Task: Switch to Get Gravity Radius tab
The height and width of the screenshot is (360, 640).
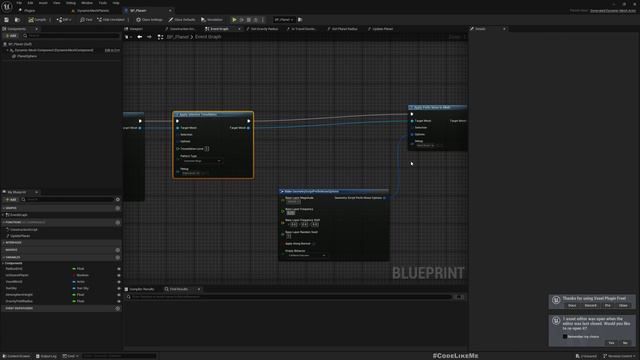Action: (262, 29)
